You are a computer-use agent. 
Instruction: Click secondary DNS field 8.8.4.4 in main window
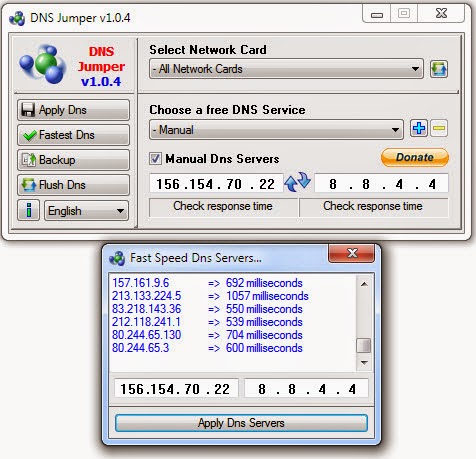click(x=381, y=184)
